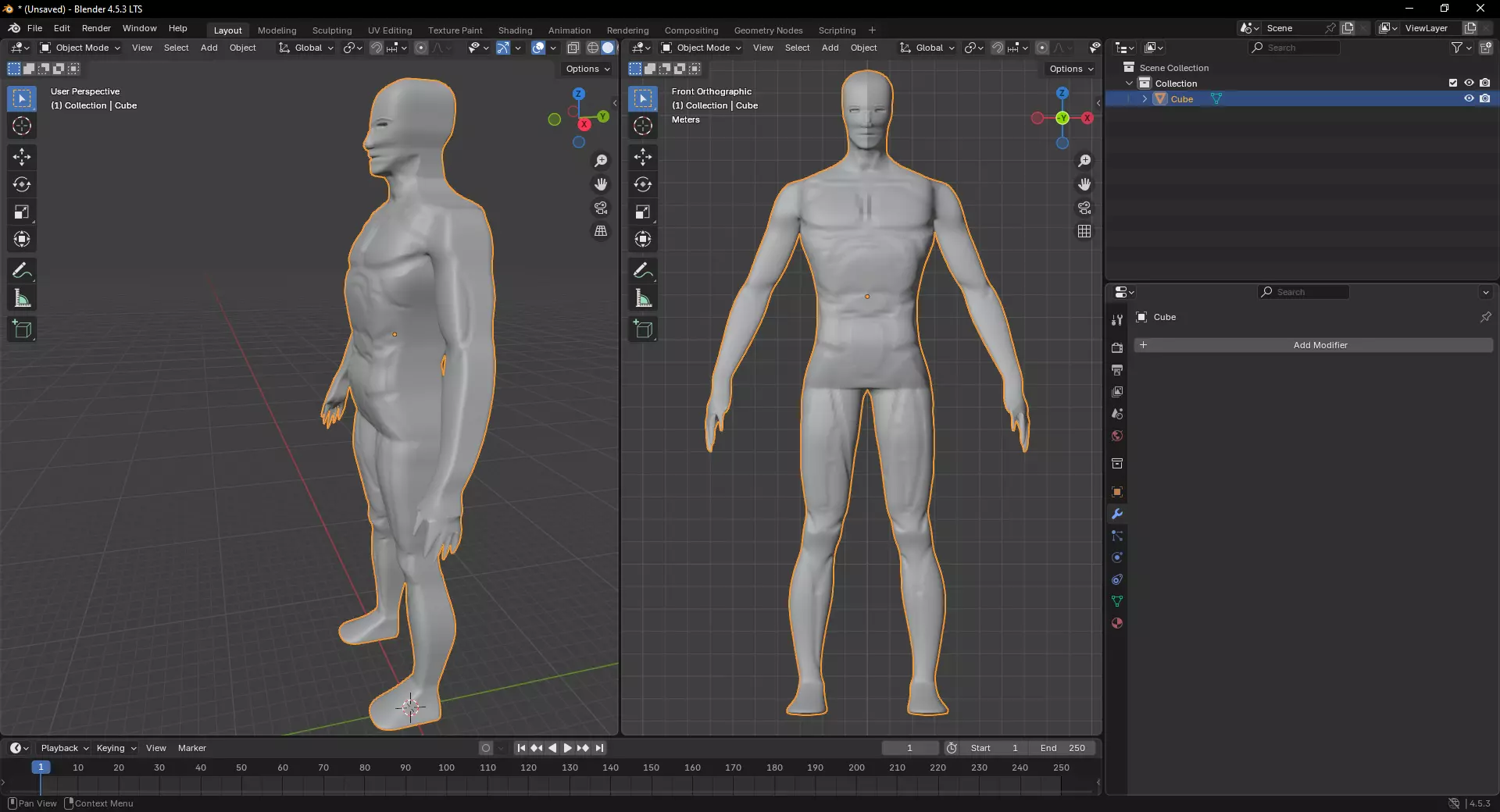This screenshot has width=1500, height=812.
Task: Select the Move tool in left viewport
Action: point(22,157)
